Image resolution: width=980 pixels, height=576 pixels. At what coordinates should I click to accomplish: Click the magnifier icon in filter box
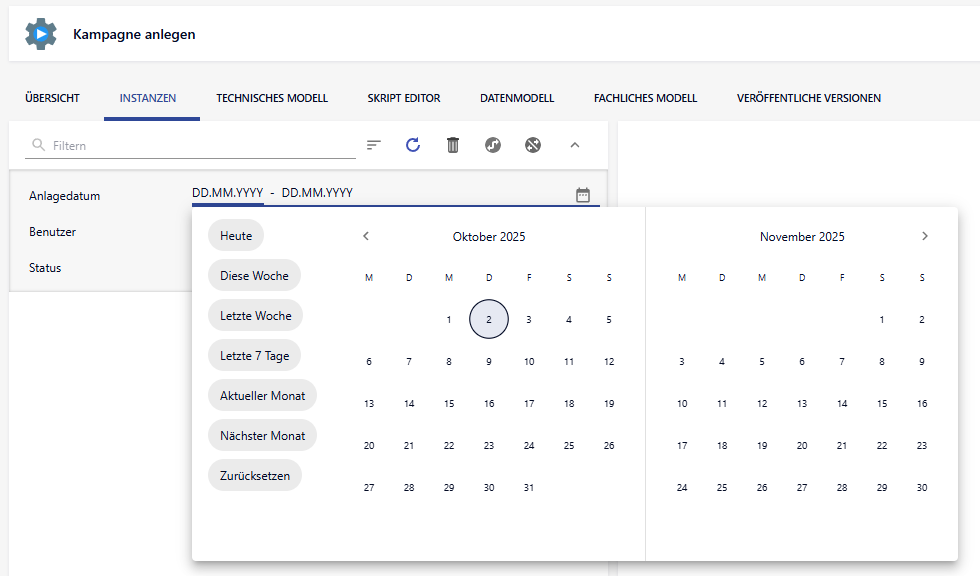[x=39, y=145]
